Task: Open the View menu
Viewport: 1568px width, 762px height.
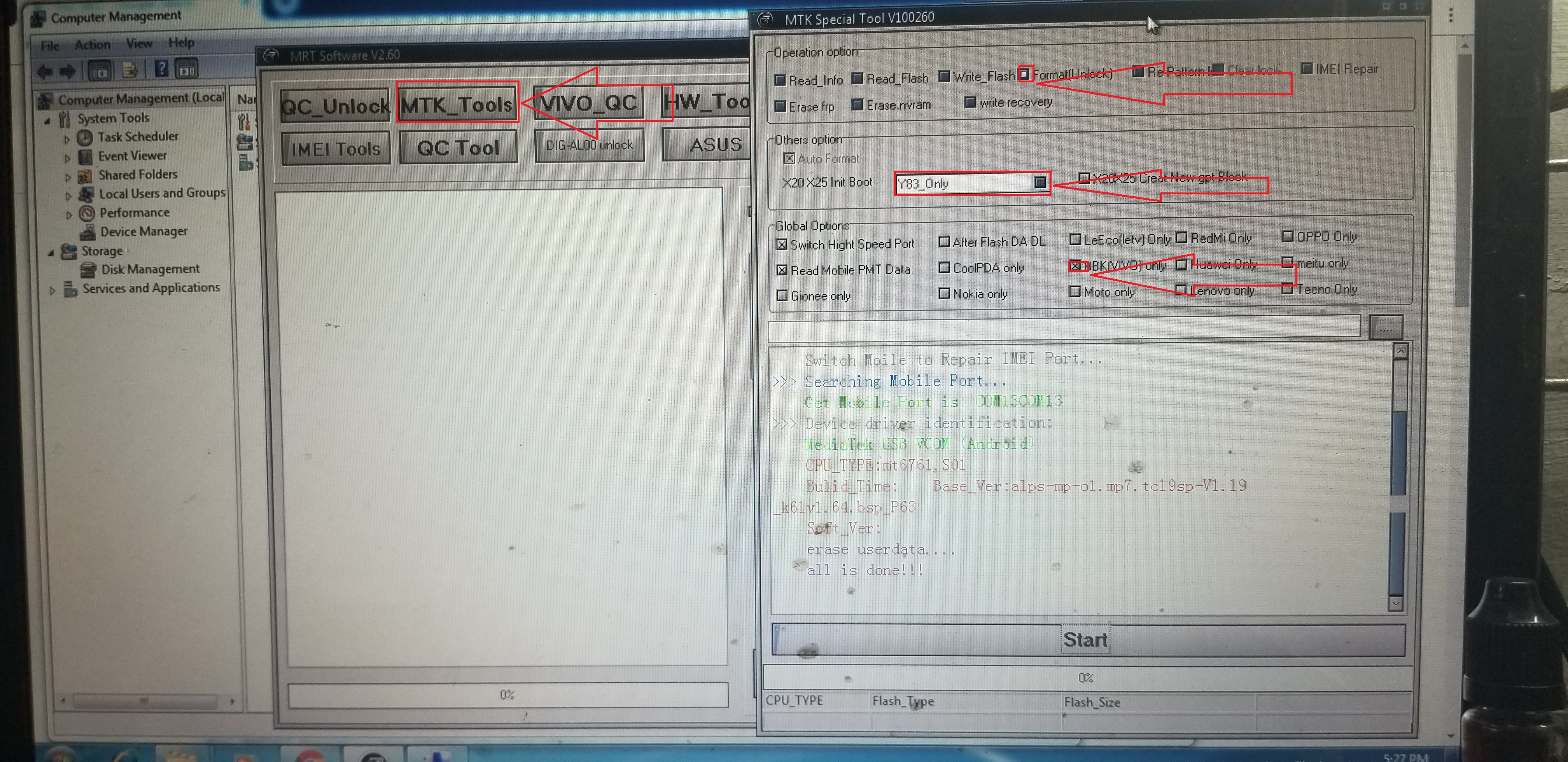Action: coord(139,43)
